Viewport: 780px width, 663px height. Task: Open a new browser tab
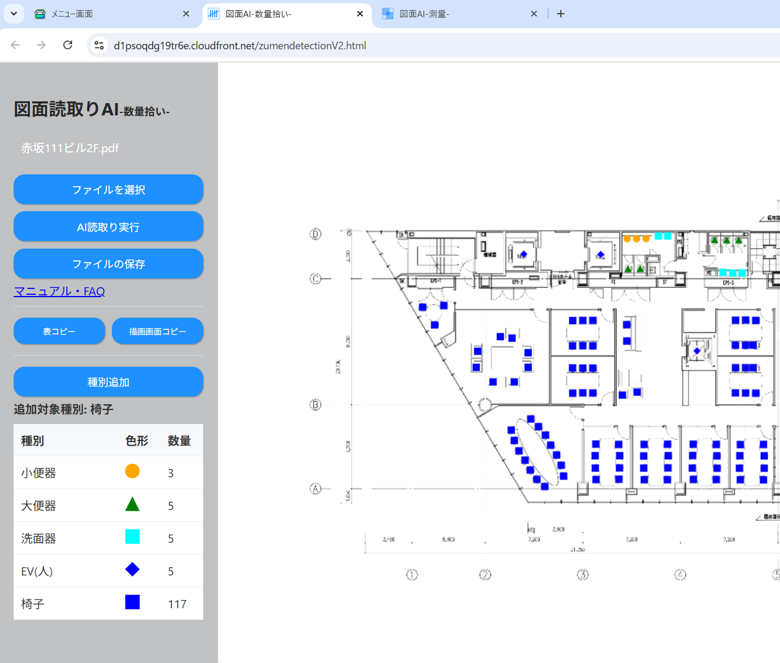coord(561,14)
